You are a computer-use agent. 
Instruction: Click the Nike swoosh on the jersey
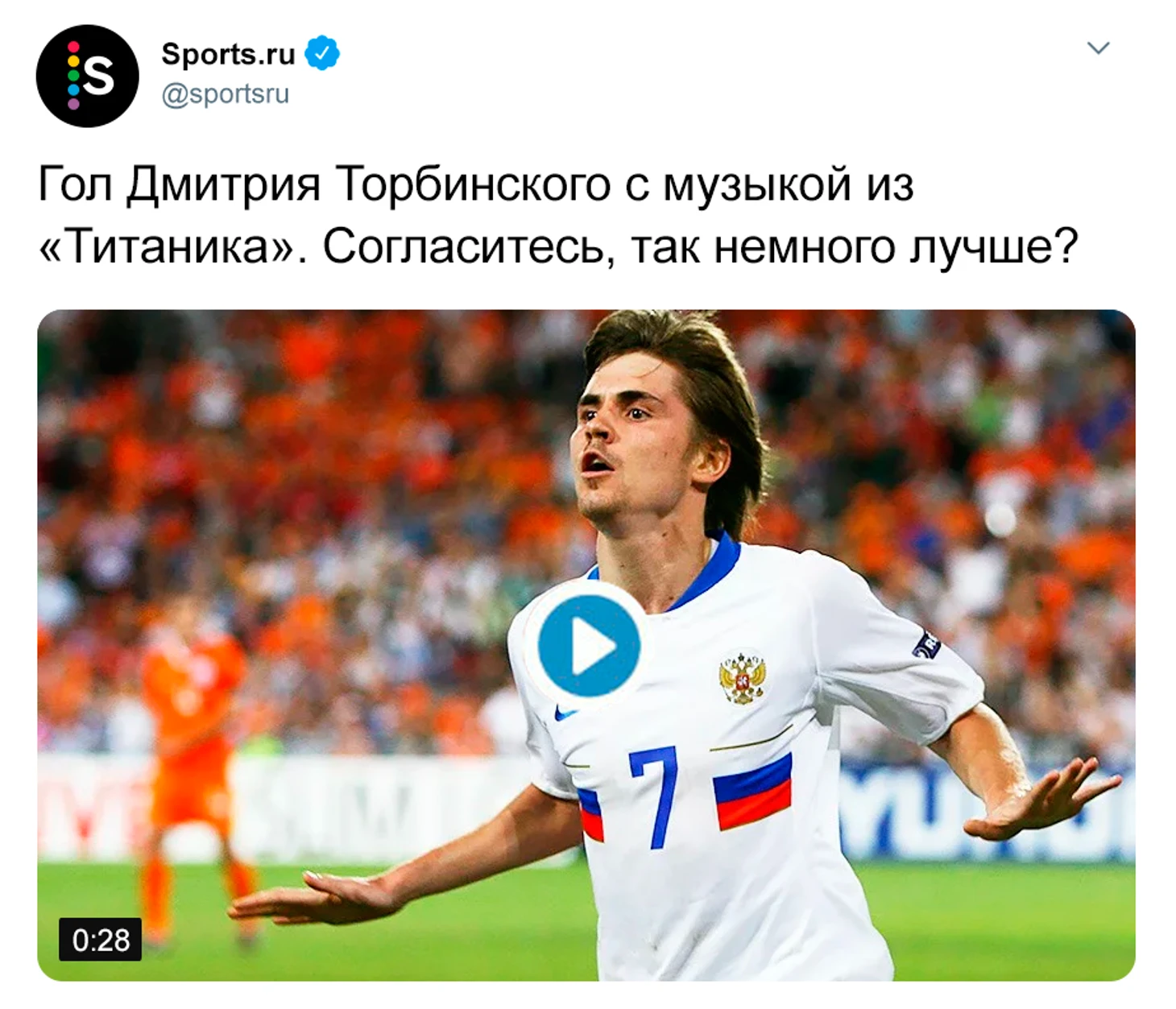click(565, 713)
